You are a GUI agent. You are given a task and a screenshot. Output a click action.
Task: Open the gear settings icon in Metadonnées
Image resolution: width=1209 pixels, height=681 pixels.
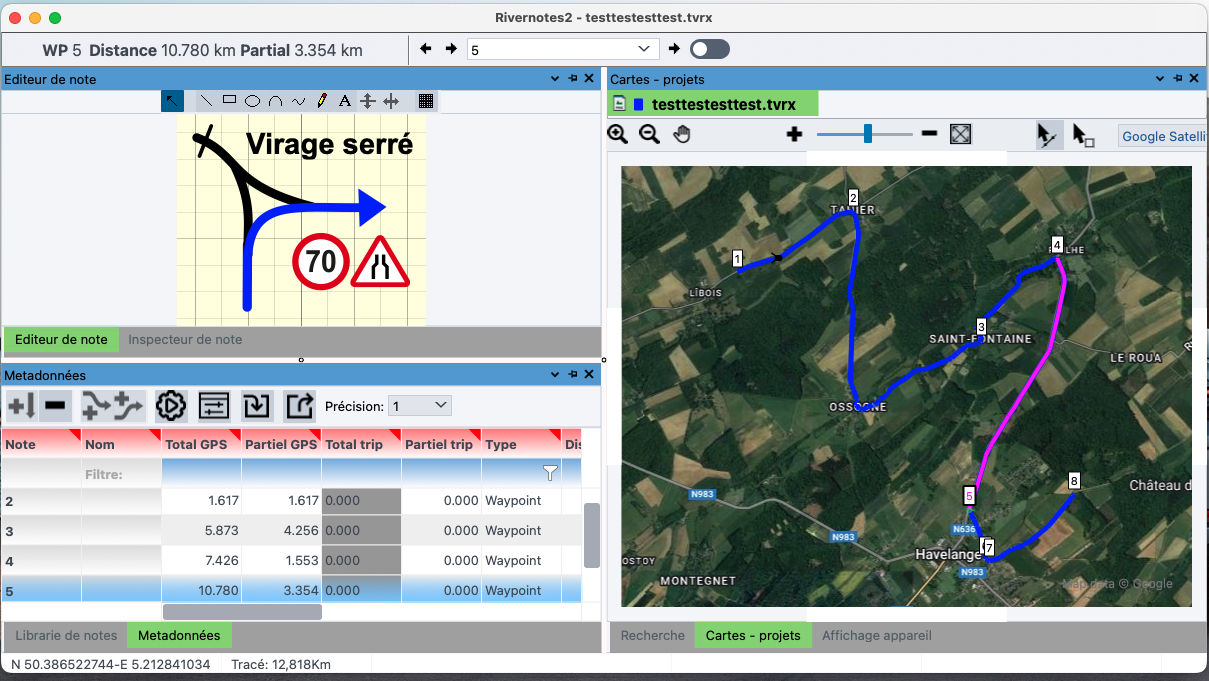coord(171,406)
